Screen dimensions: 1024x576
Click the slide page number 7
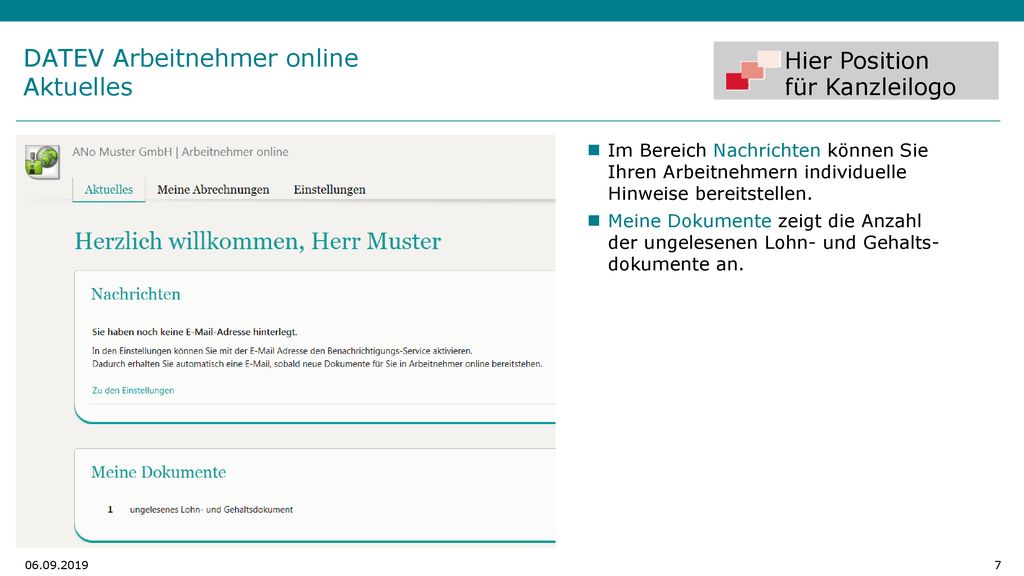[x=997, y=565]
